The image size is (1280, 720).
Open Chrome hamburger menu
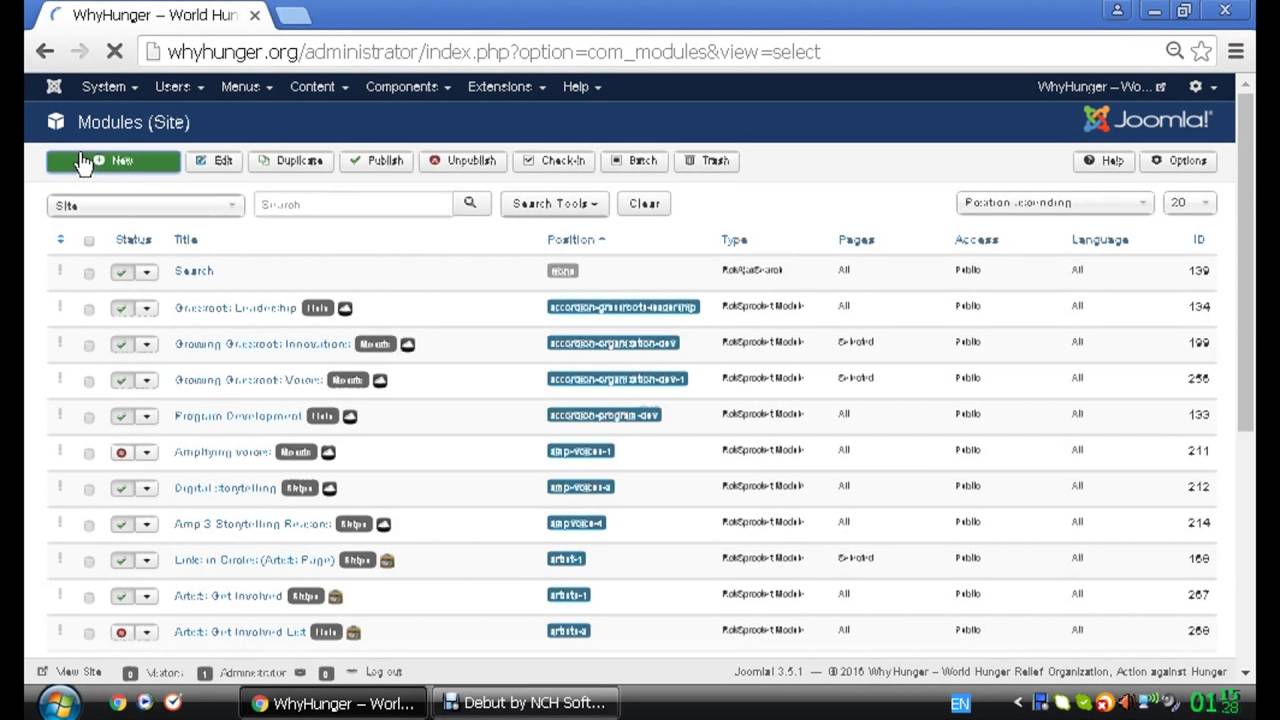[1236, 51]
